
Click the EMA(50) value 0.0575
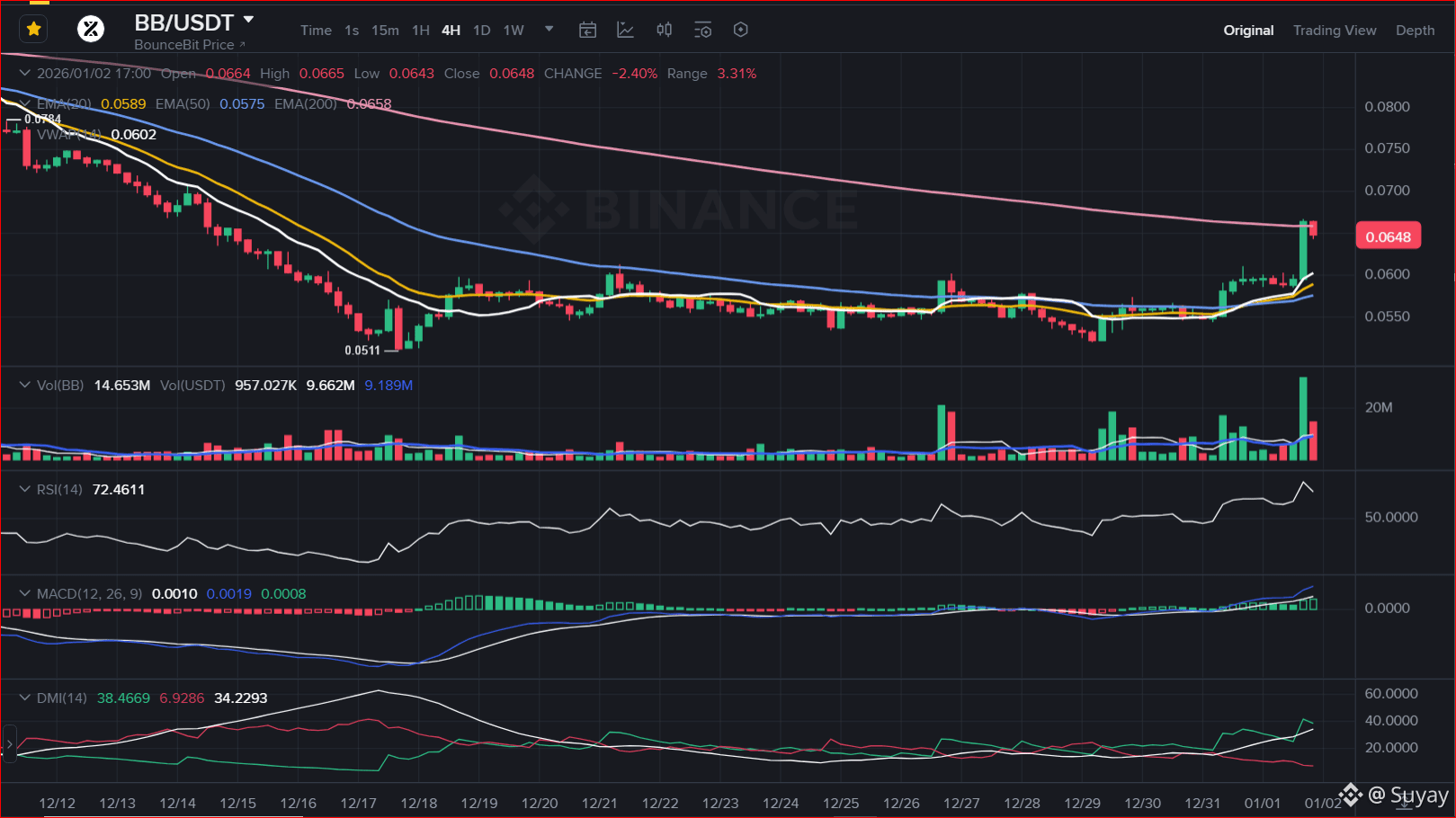pos(242,104)
